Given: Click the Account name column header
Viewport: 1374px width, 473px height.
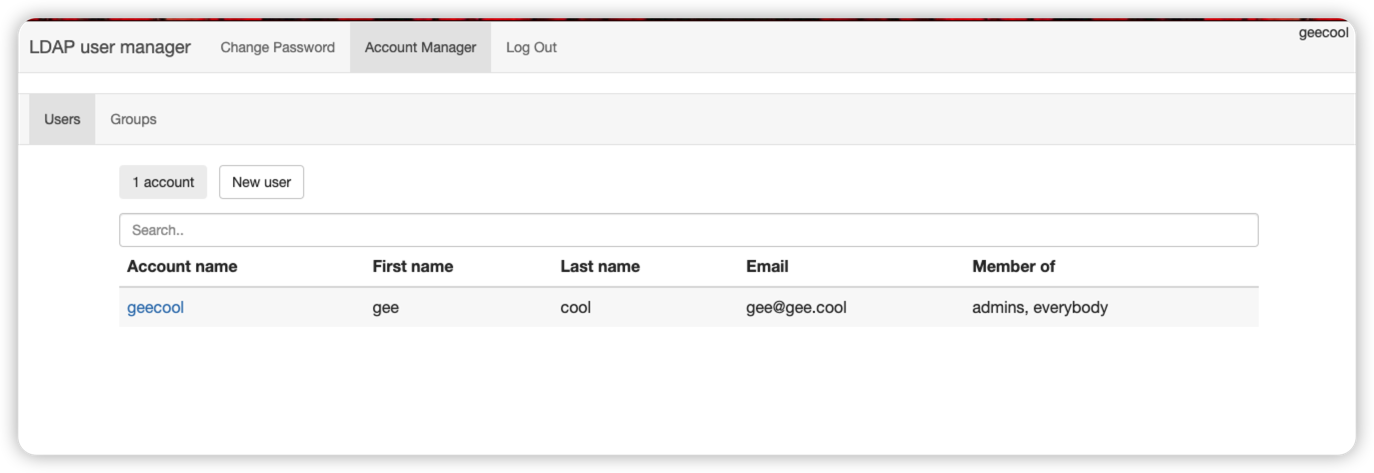Looking at the screenshot, I should tap(182, 266).
